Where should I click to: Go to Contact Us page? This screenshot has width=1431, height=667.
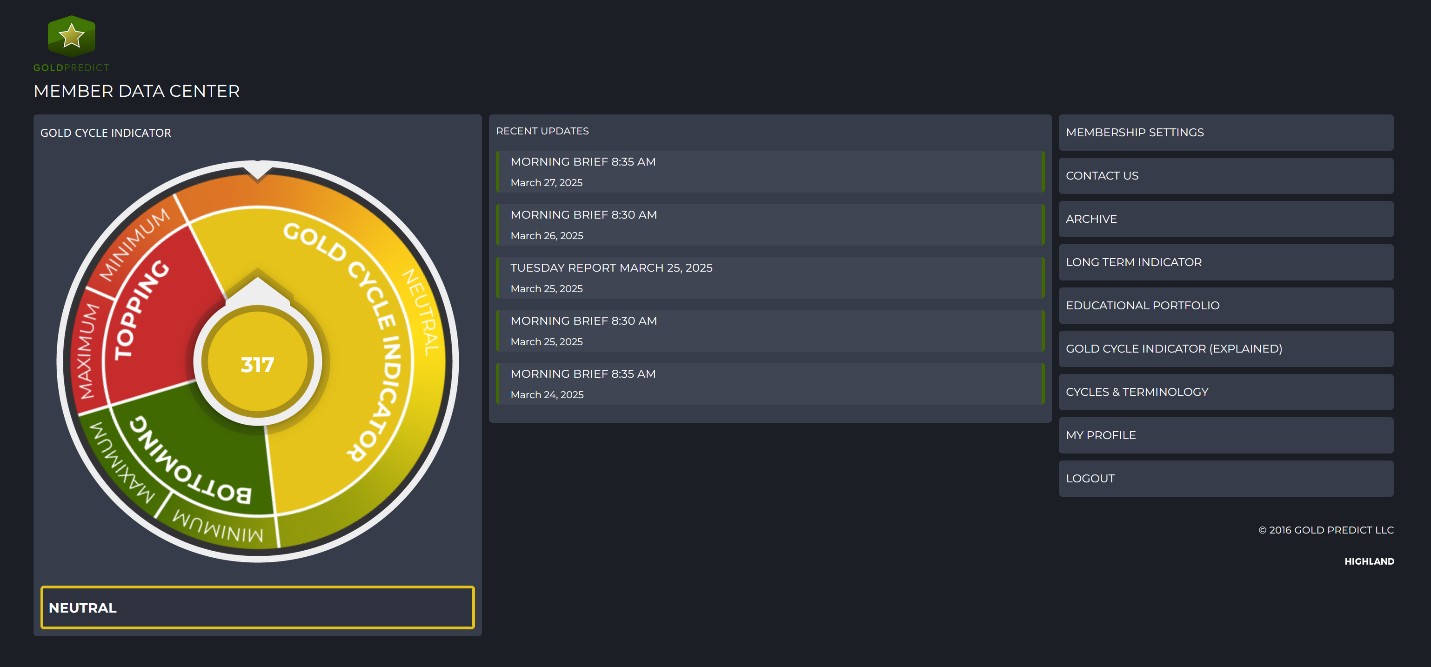[x=1225, y=176]
